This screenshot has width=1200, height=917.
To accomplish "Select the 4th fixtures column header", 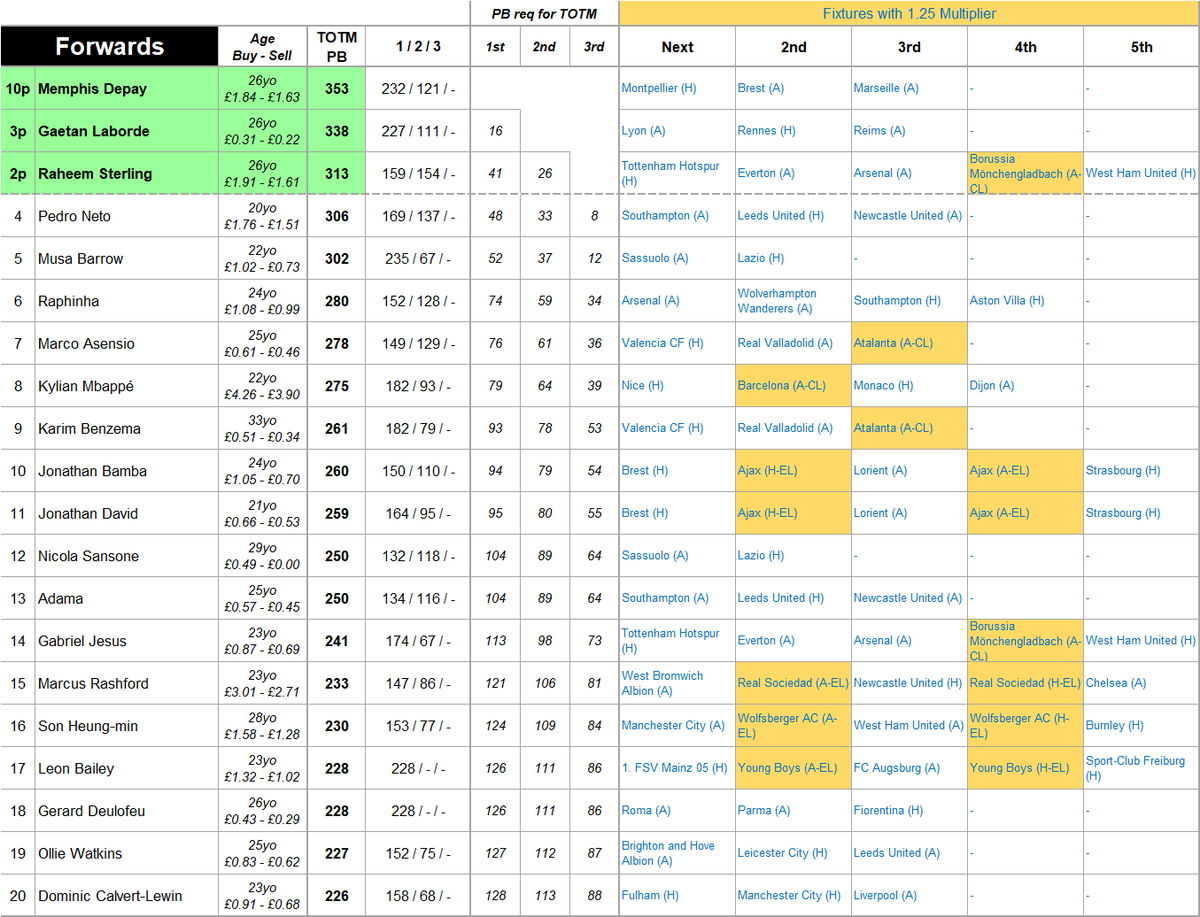I will coord(1025,47).
